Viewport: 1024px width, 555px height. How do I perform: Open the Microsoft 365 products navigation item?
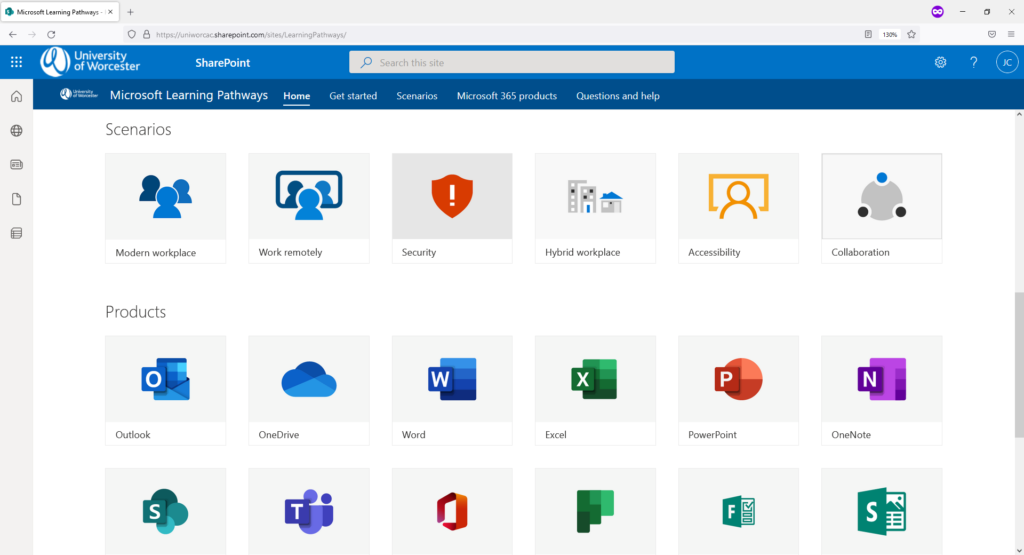507,96
